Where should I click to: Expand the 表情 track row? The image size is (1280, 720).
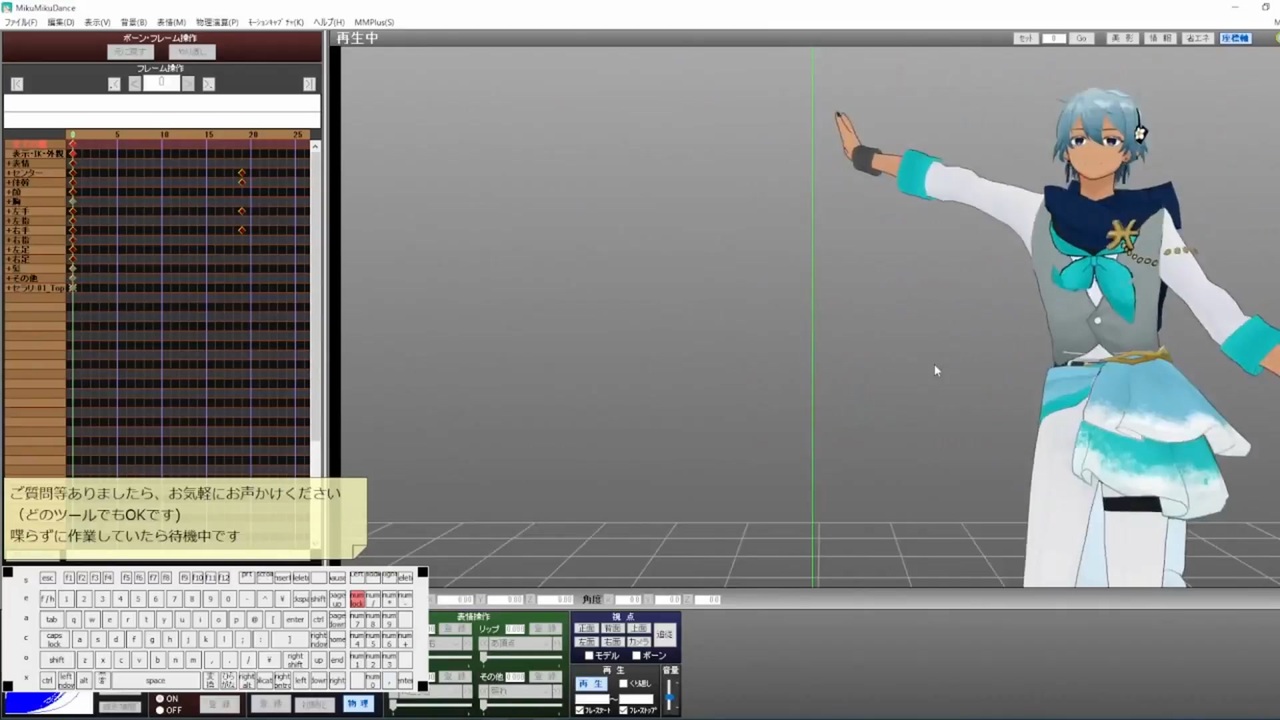click(x=9, y=164)
